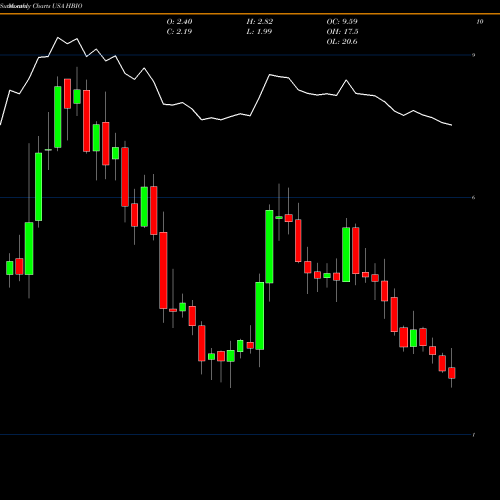
Task: Select the 'OC: 9.59' readout
Action: point(342,22)
